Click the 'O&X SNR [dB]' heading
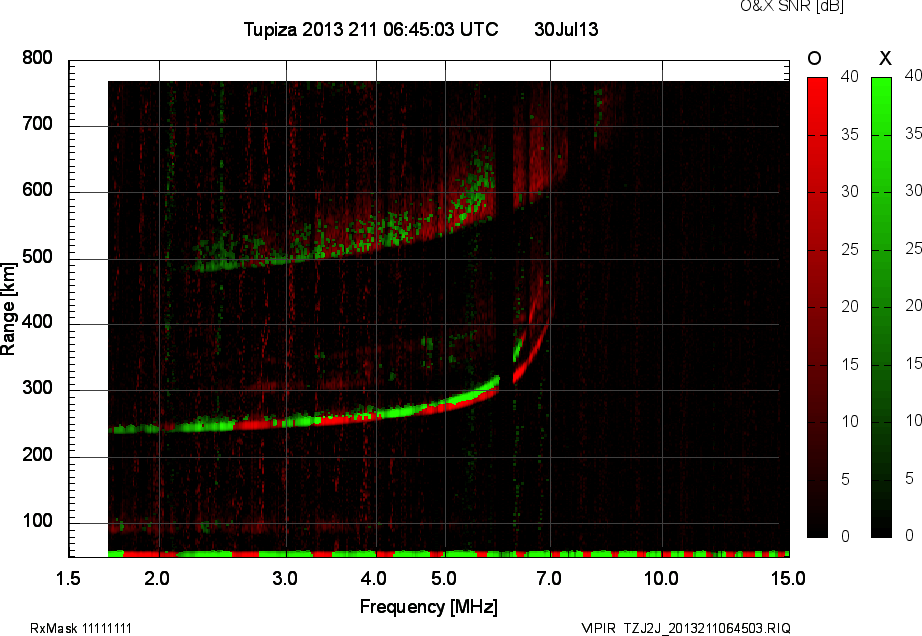This screenshot has height=636, width=922. point(791,6)
